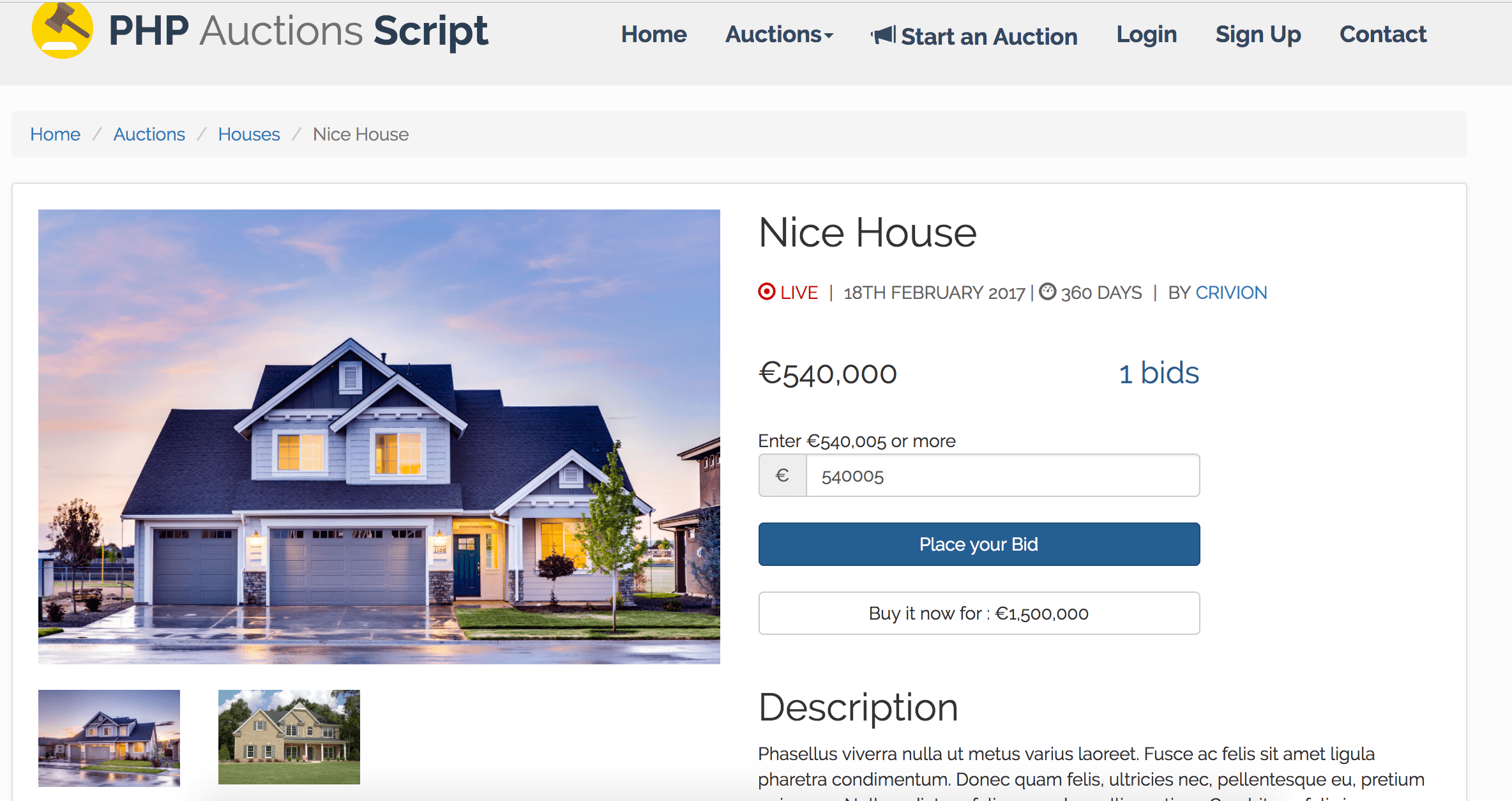
Task: Click Buy it now for €1,500,000
Action: (980, 612)
